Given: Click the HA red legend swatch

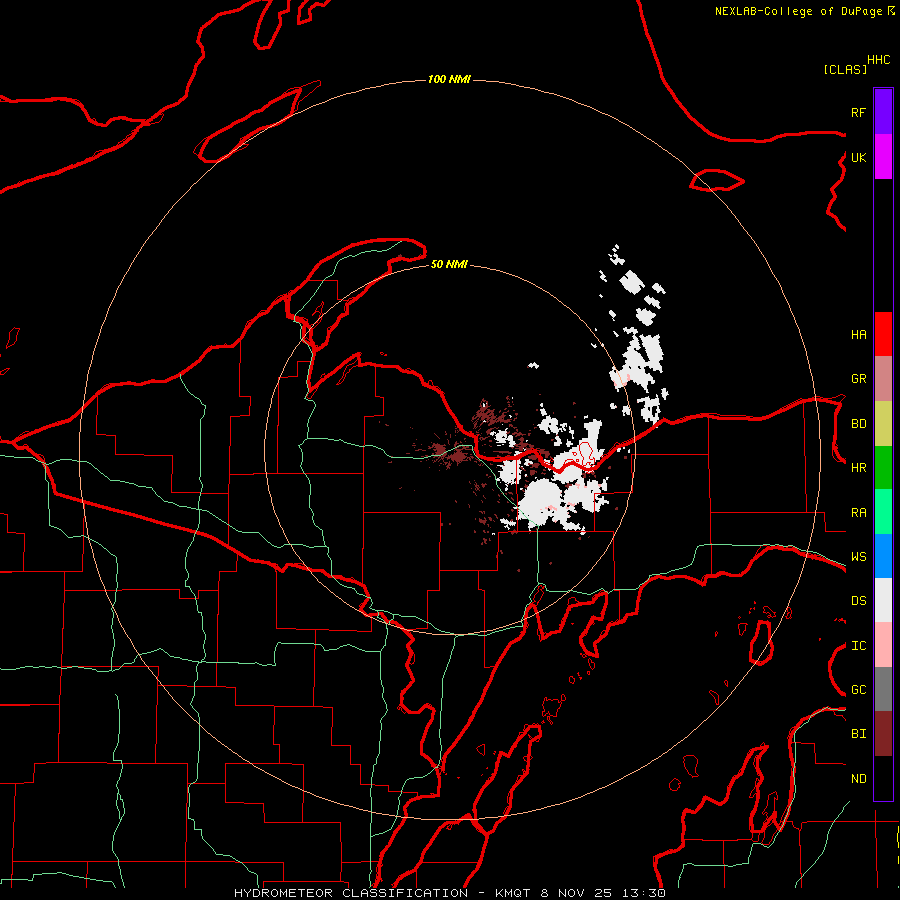Looking at the screenshot, I should (x=883, y=334).
